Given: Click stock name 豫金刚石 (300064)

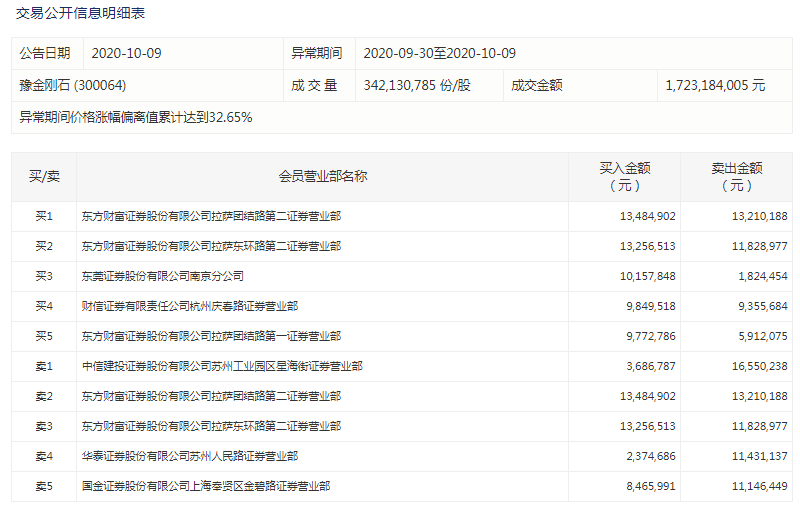Looking at the screenshot, I should (x=72, y=85).
